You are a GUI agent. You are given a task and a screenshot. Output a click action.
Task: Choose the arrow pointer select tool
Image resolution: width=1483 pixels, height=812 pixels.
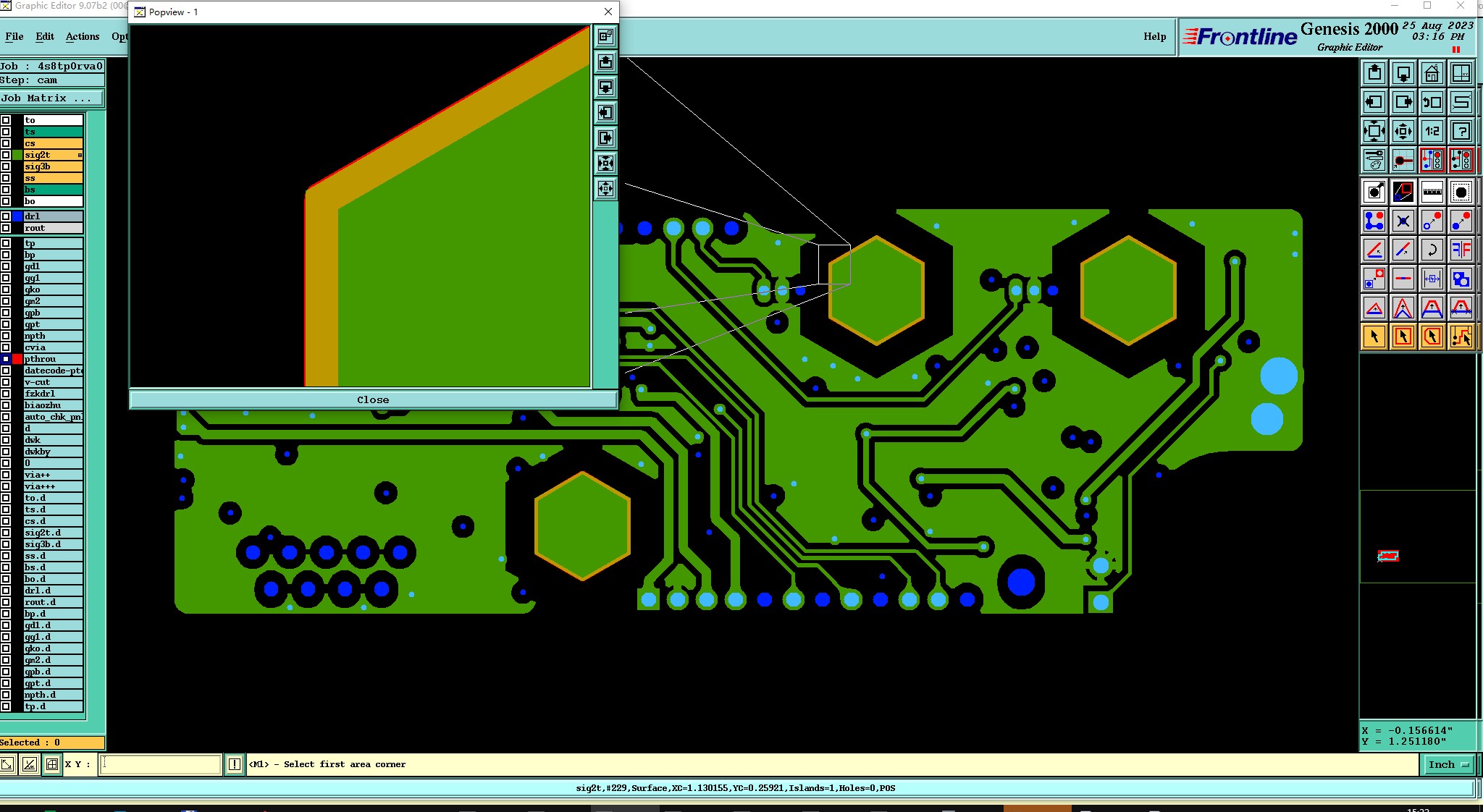[x=1374, y=337]
